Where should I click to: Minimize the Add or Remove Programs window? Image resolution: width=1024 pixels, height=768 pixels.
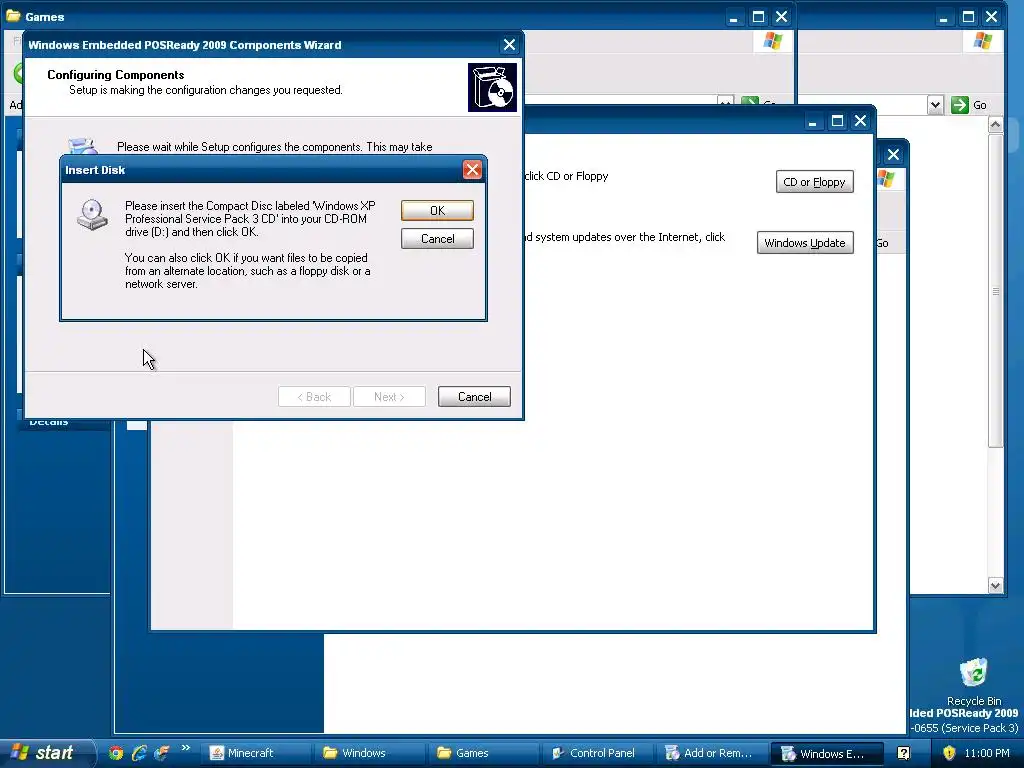(x=812, y=121)
